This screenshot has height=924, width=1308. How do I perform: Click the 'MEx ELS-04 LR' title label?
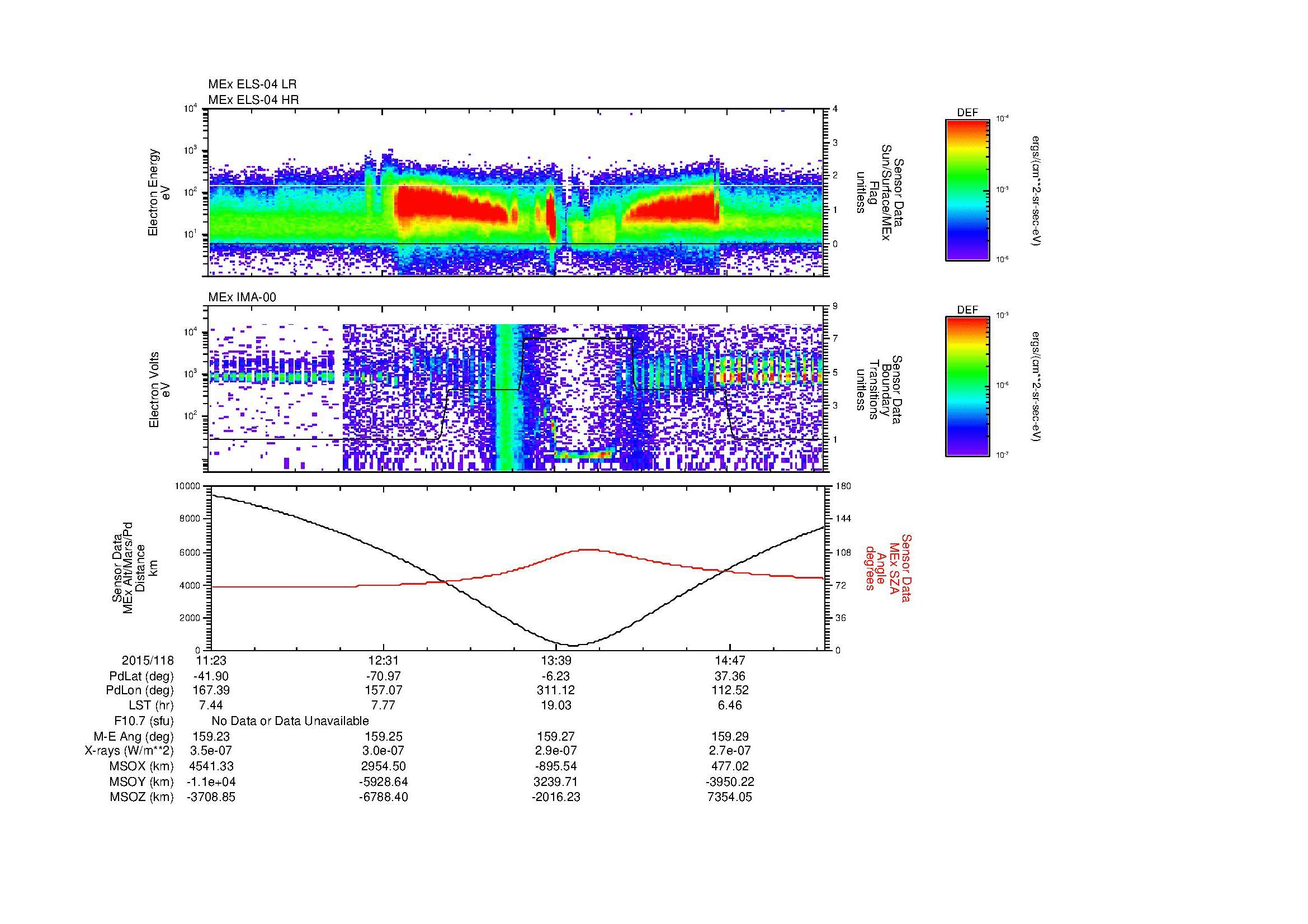[252, 84]
